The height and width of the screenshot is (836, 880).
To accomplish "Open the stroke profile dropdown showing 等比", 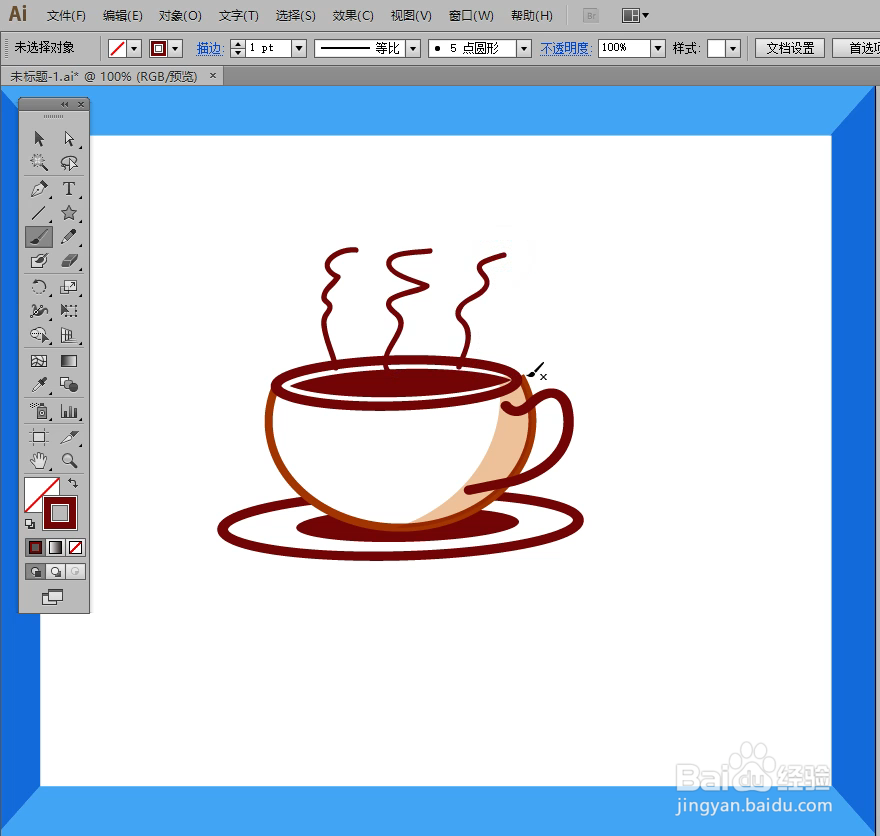I will pyautogui.click(x=413, y=48).
